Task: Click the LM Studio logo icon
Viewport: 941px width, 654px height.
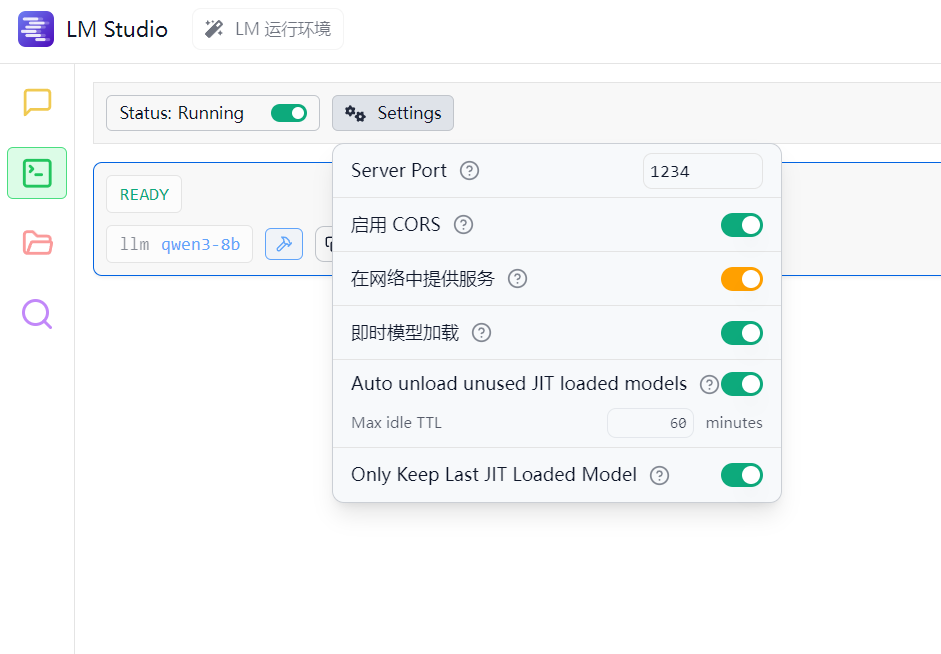Action: [36, 29]
